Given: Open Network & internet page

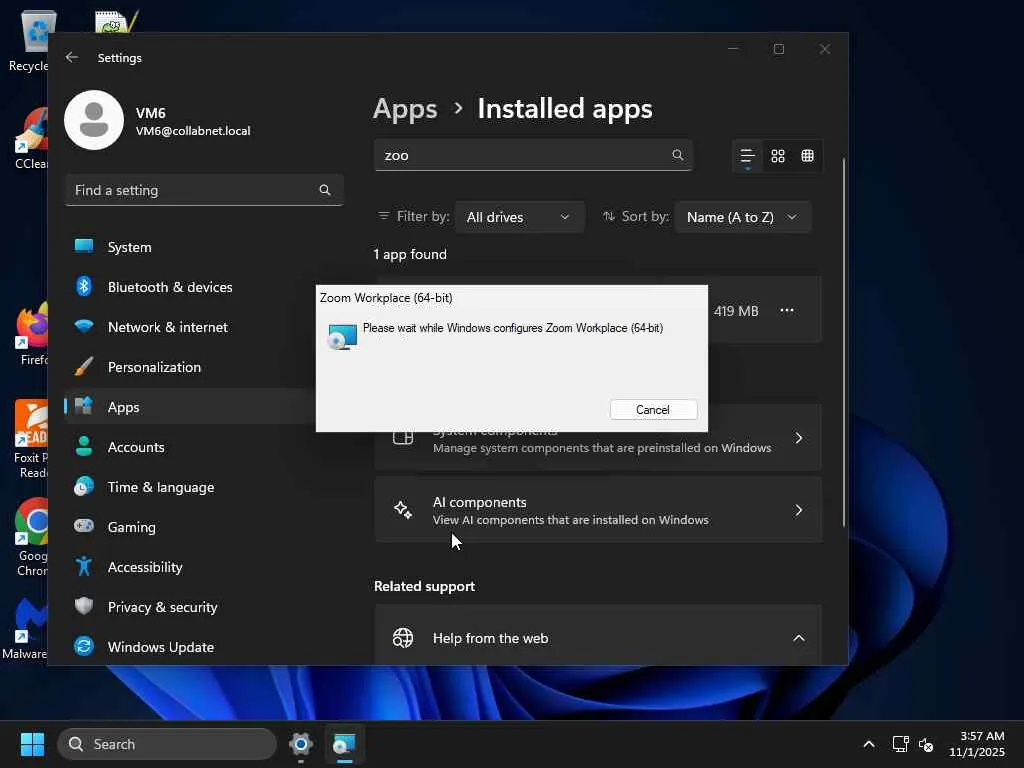Looking at the screenshot, I should [189, 327].
